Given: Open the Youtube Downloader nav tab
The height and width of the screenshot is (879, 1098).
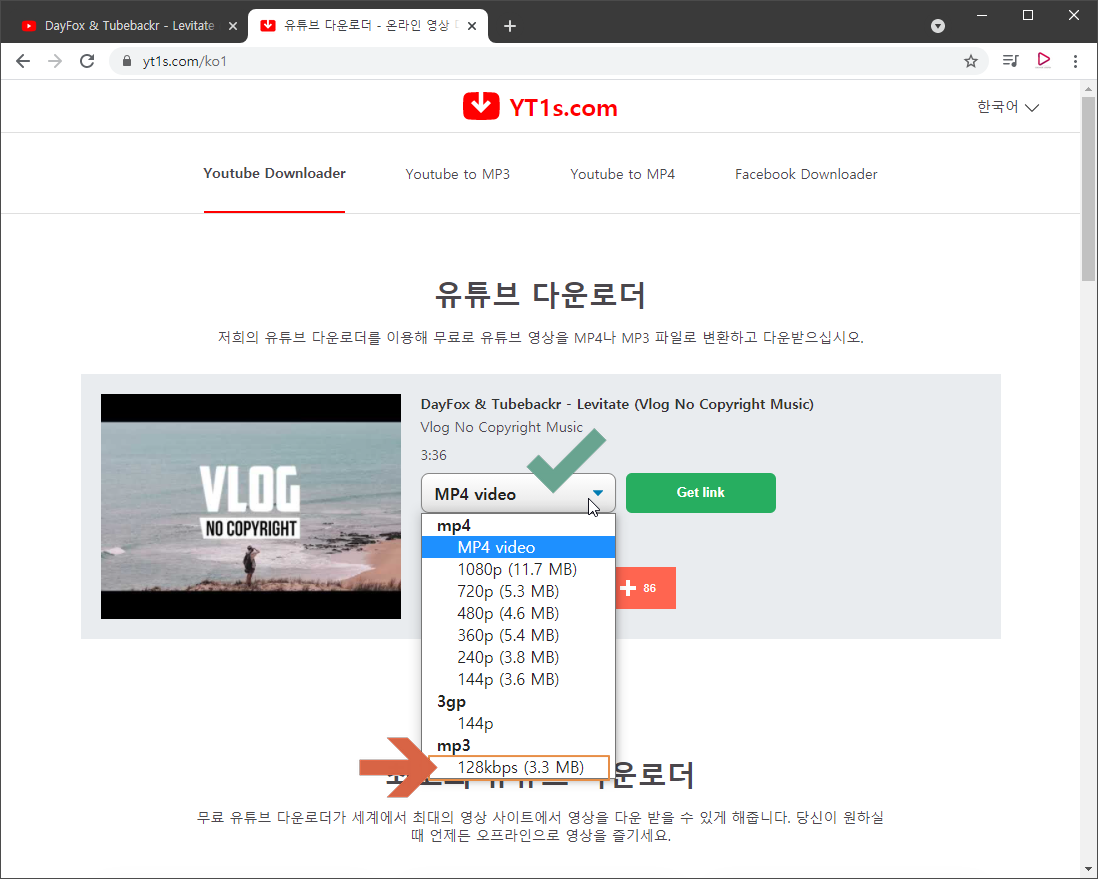Looking at the screenshot, I should pos(274,173).
